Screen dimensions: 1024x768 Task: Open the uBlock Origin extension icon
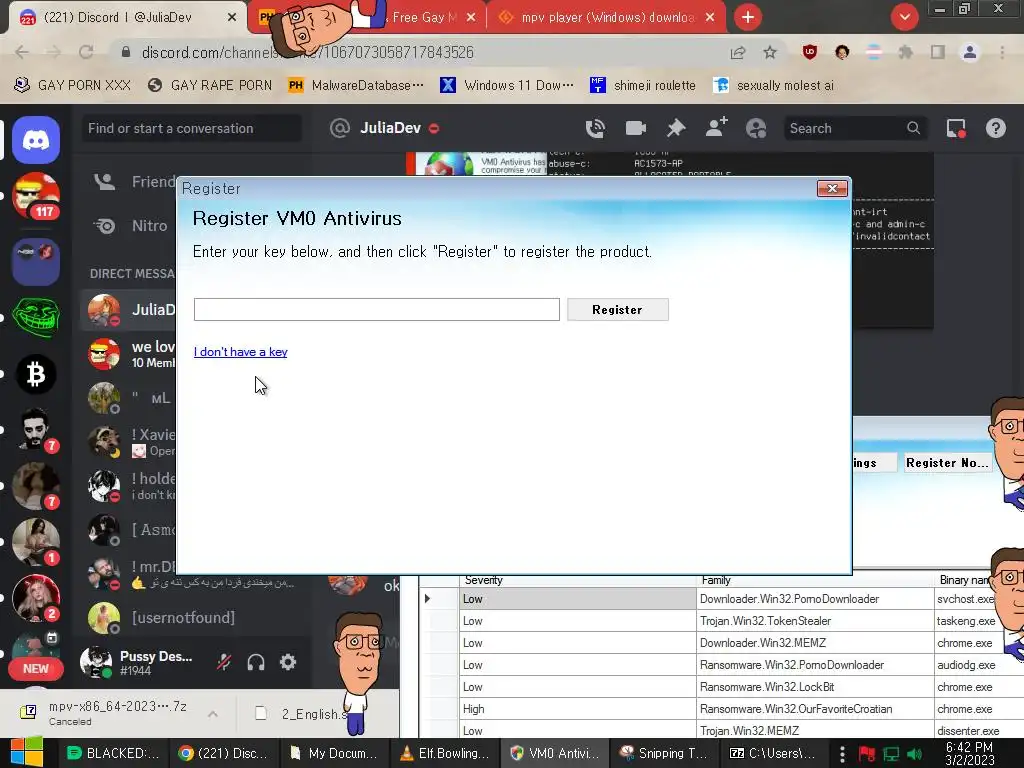[x=810, y=52]
